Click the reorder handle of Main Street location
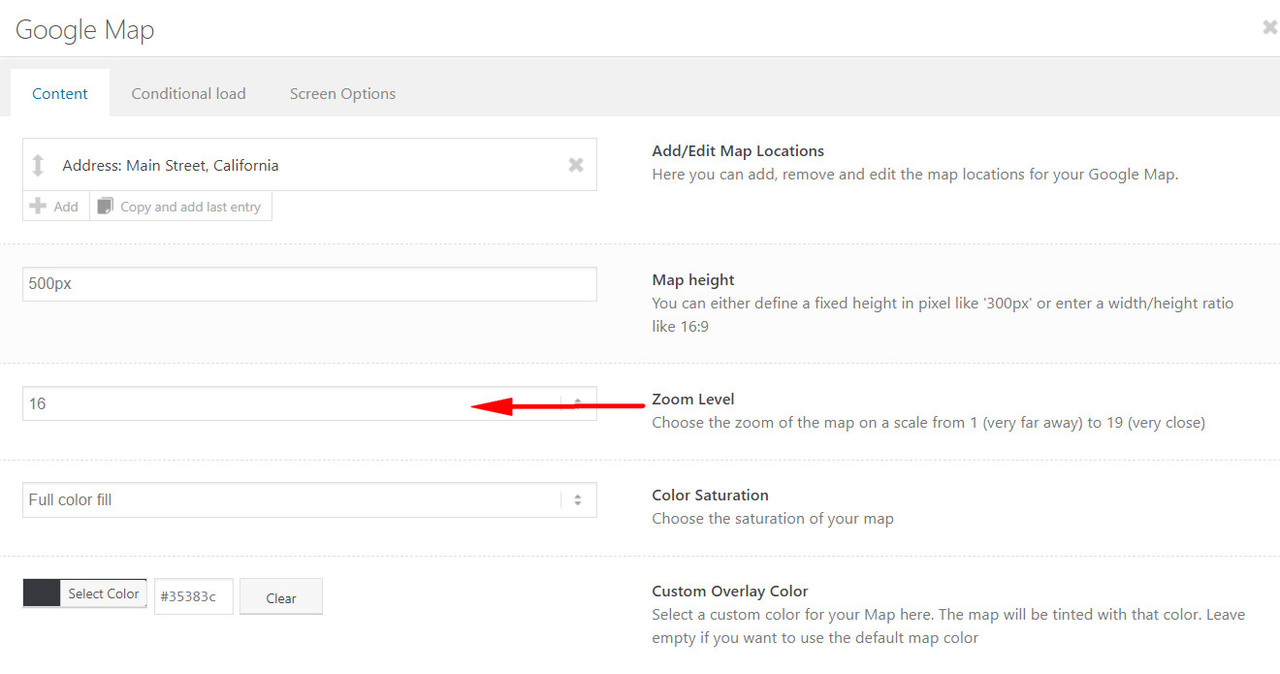 pyautogui.click(x=38, y=165)
